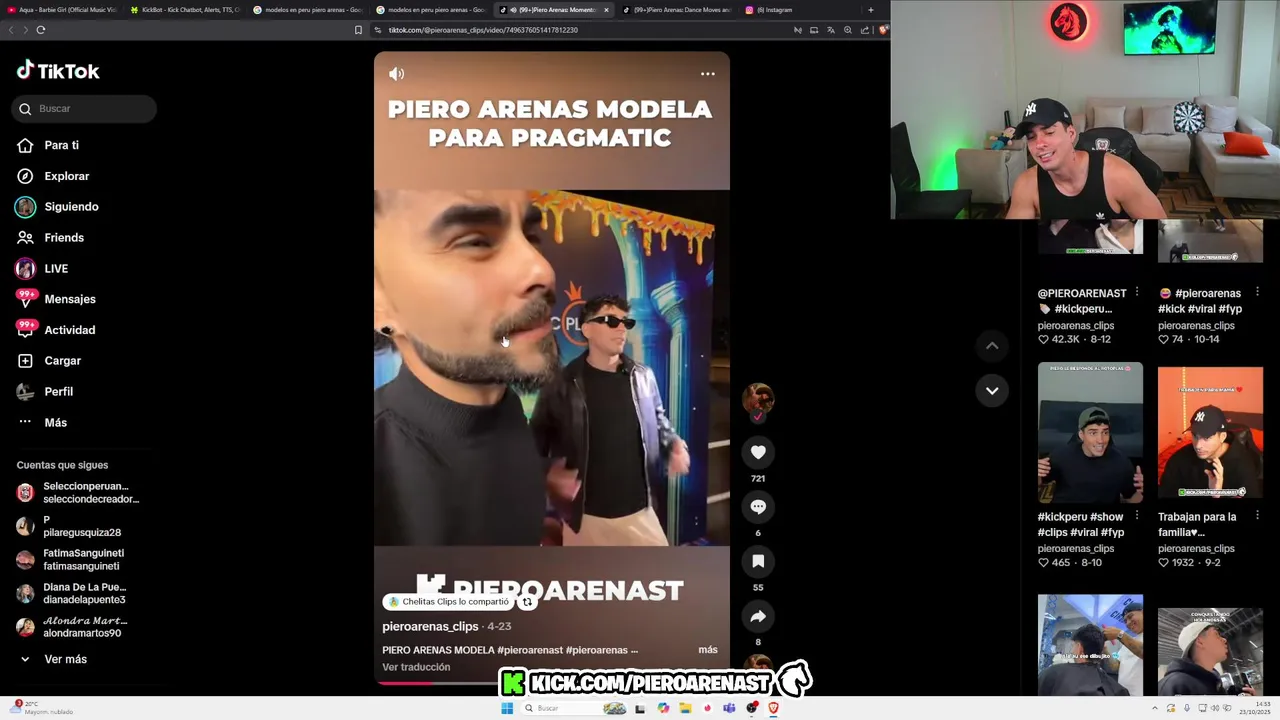Close the Piero Arenas Moments tab
Viewport: 1280px width, 720px height.
(606, 10)
